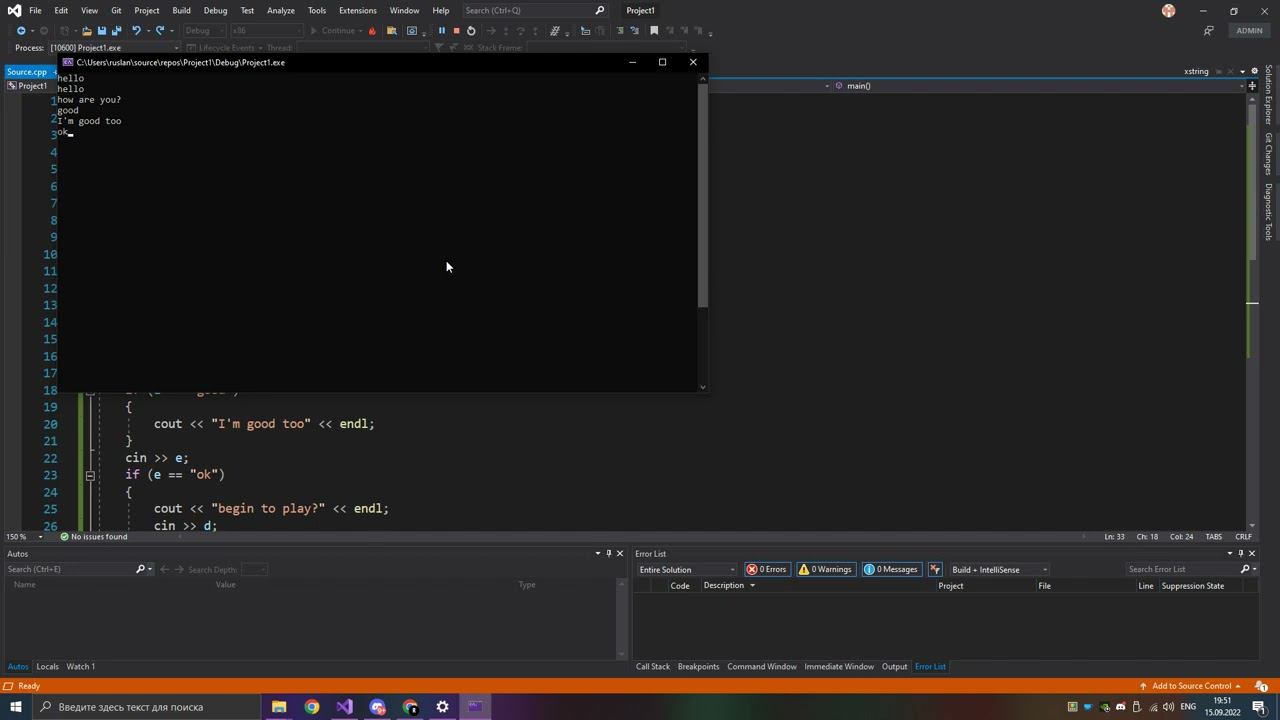This screenshot has height=720, width=1280.
Task: Open the Process Project1.exe dropdown
Action: pos(115,48)
